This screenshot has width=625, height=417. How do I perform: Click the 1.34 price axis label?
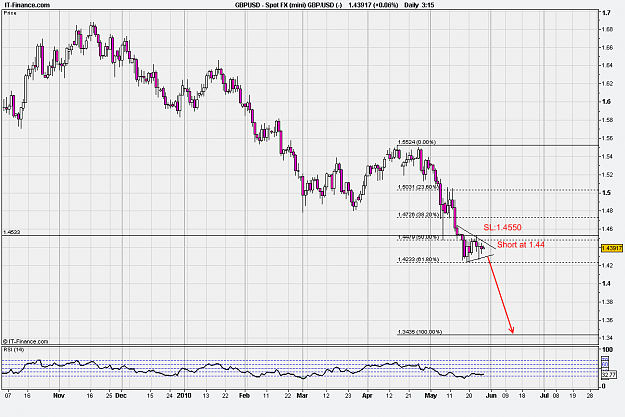[x=608, y=338]
